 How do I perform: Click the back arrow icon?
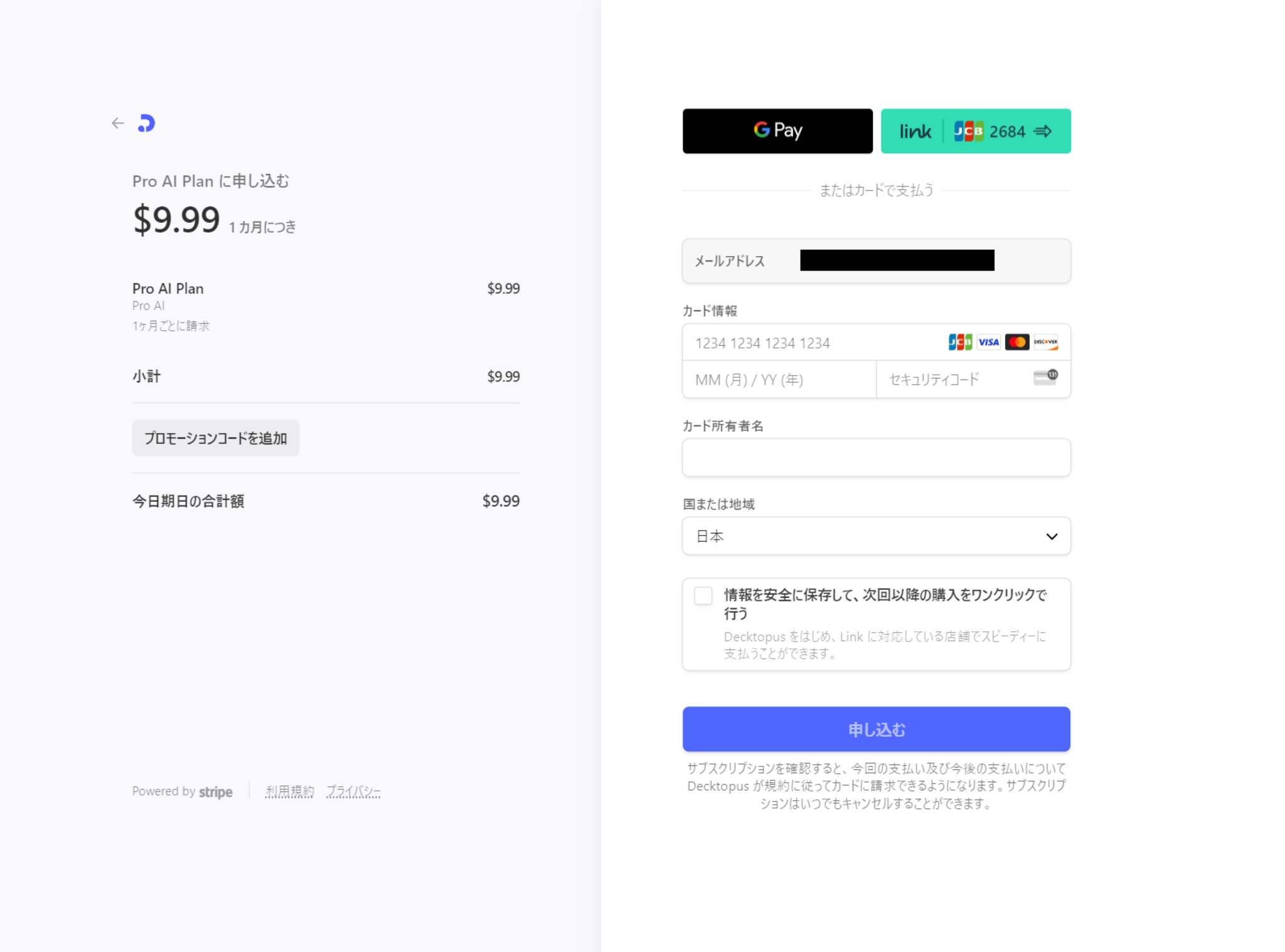pos(117,123)
